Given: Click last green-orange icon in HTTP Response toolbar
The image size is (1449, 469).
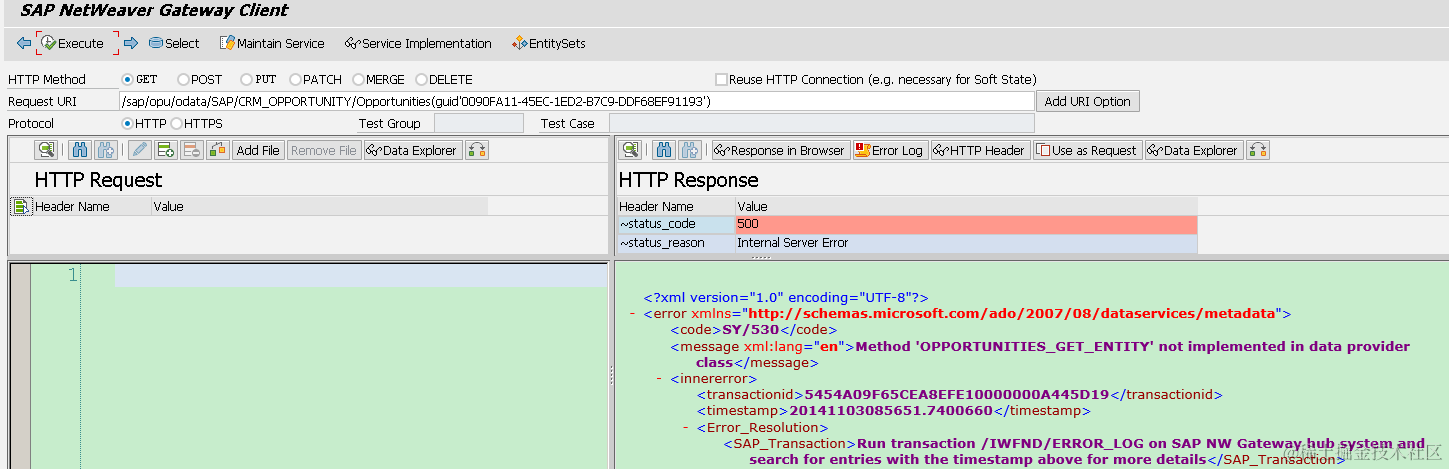Looking at the screenshot, I should pyautogui.click(x=1258, y=150).
